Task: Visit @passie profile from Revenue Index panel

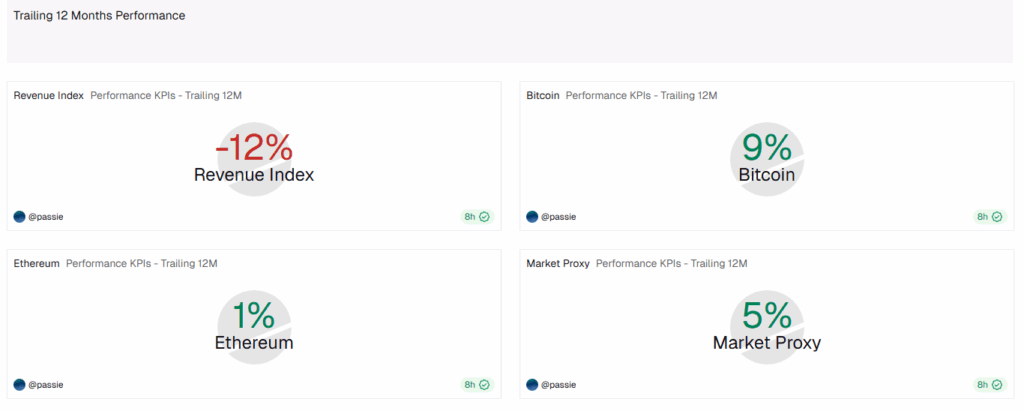Action: tap(46, 216)
